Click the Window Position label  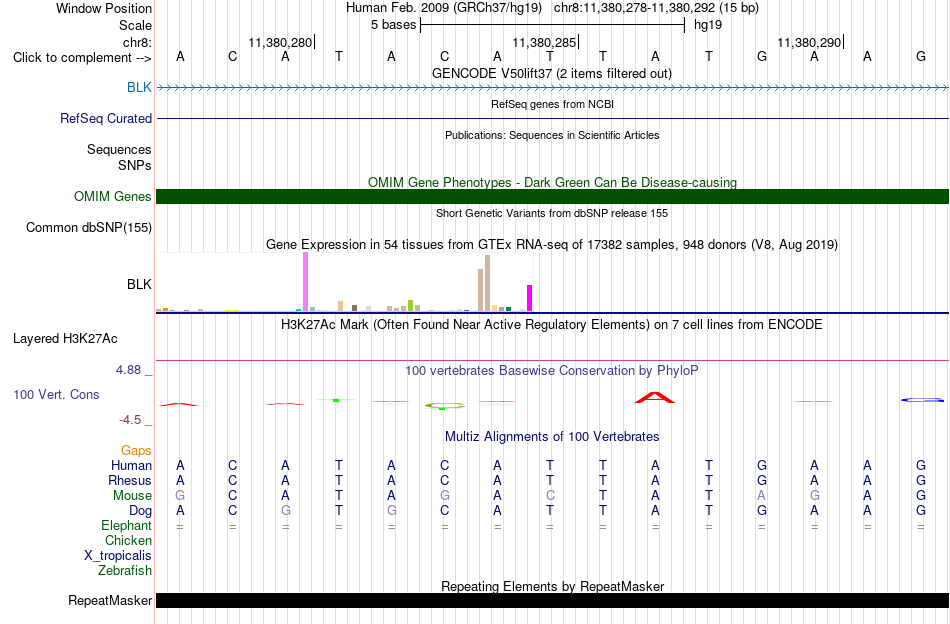pyautogui.click(x=104, y=8)
